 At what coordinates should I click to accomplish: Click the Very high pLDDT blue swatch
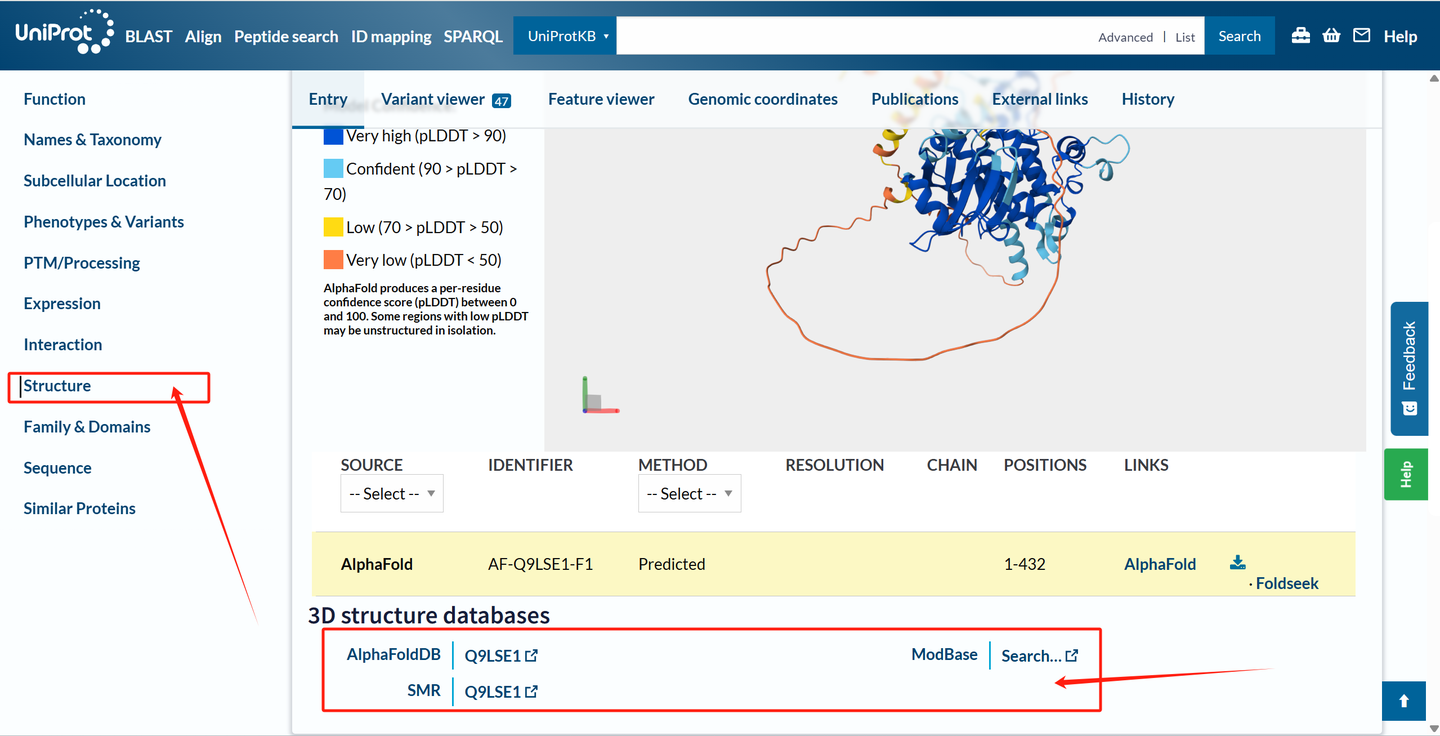pos(333,135)
